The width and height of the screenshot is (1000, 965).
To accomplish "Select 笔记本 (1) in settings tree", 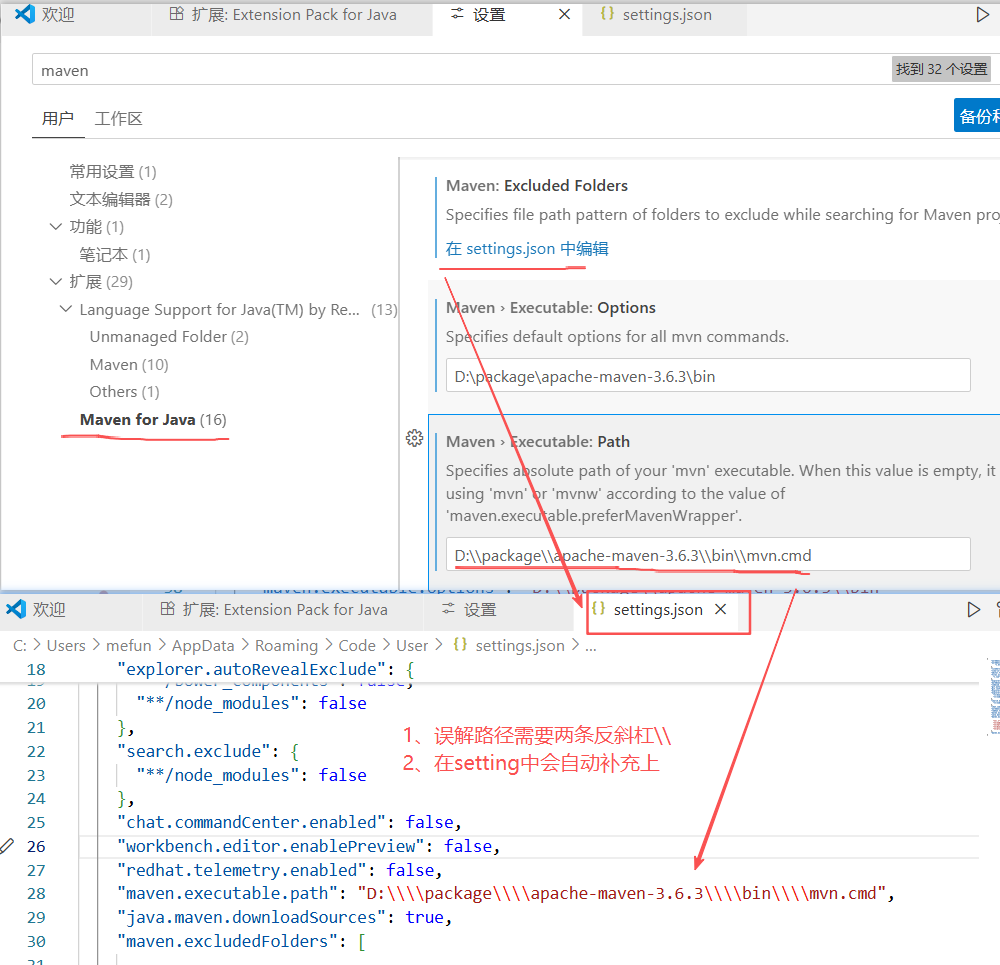I will coord(115,255).
